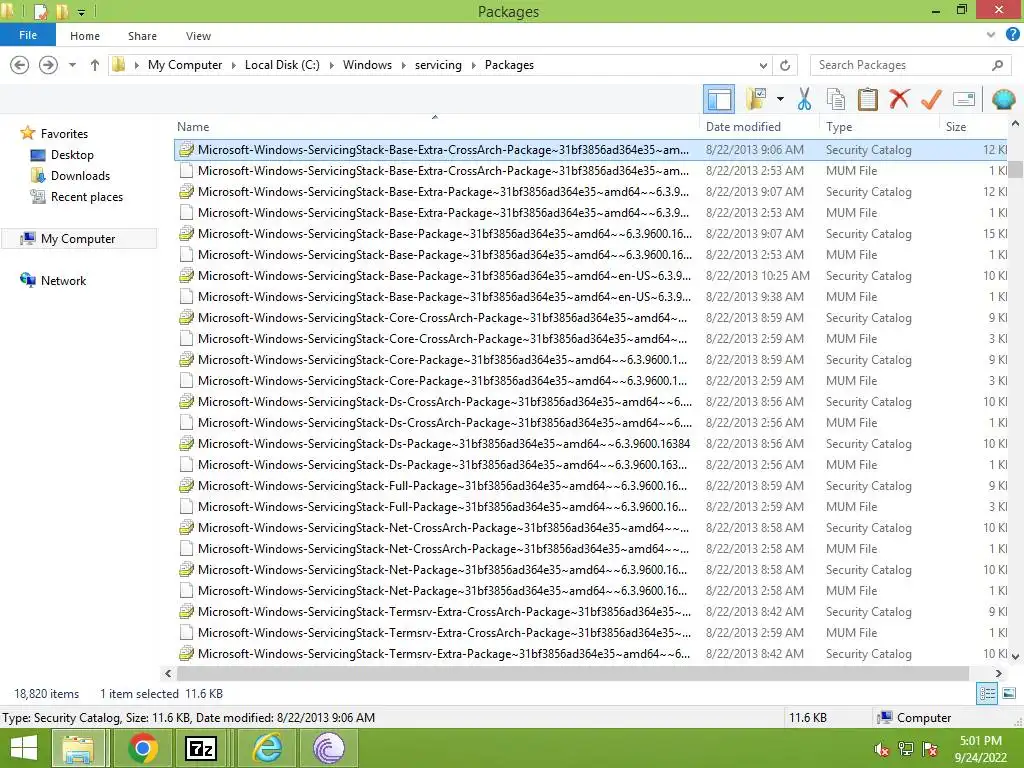Select Favorites in the navigation pane
Screen dimensions: 1024x768
[x=64, y=133]
